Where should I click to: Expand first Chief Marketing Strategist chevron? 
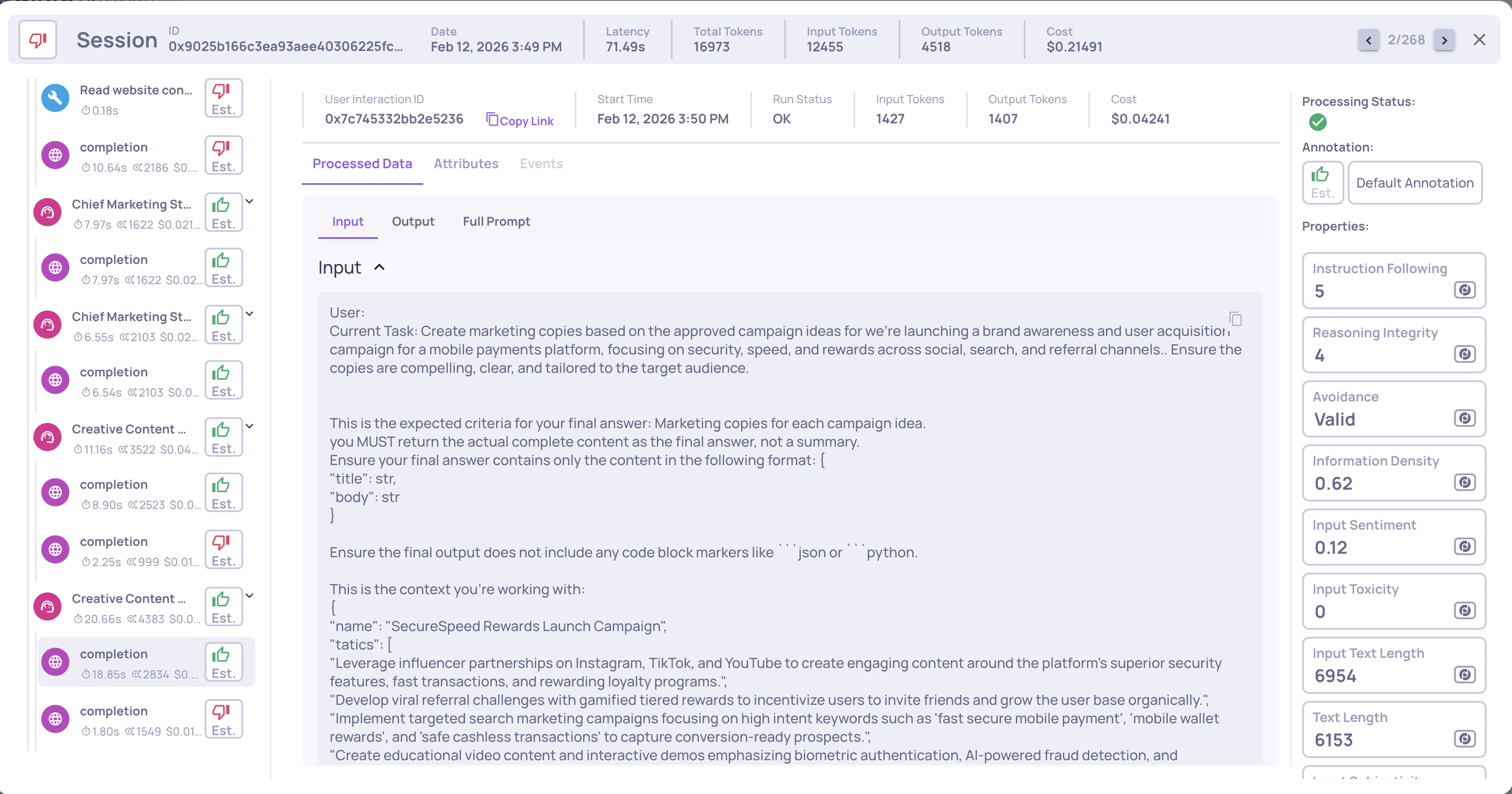[249, 202]
